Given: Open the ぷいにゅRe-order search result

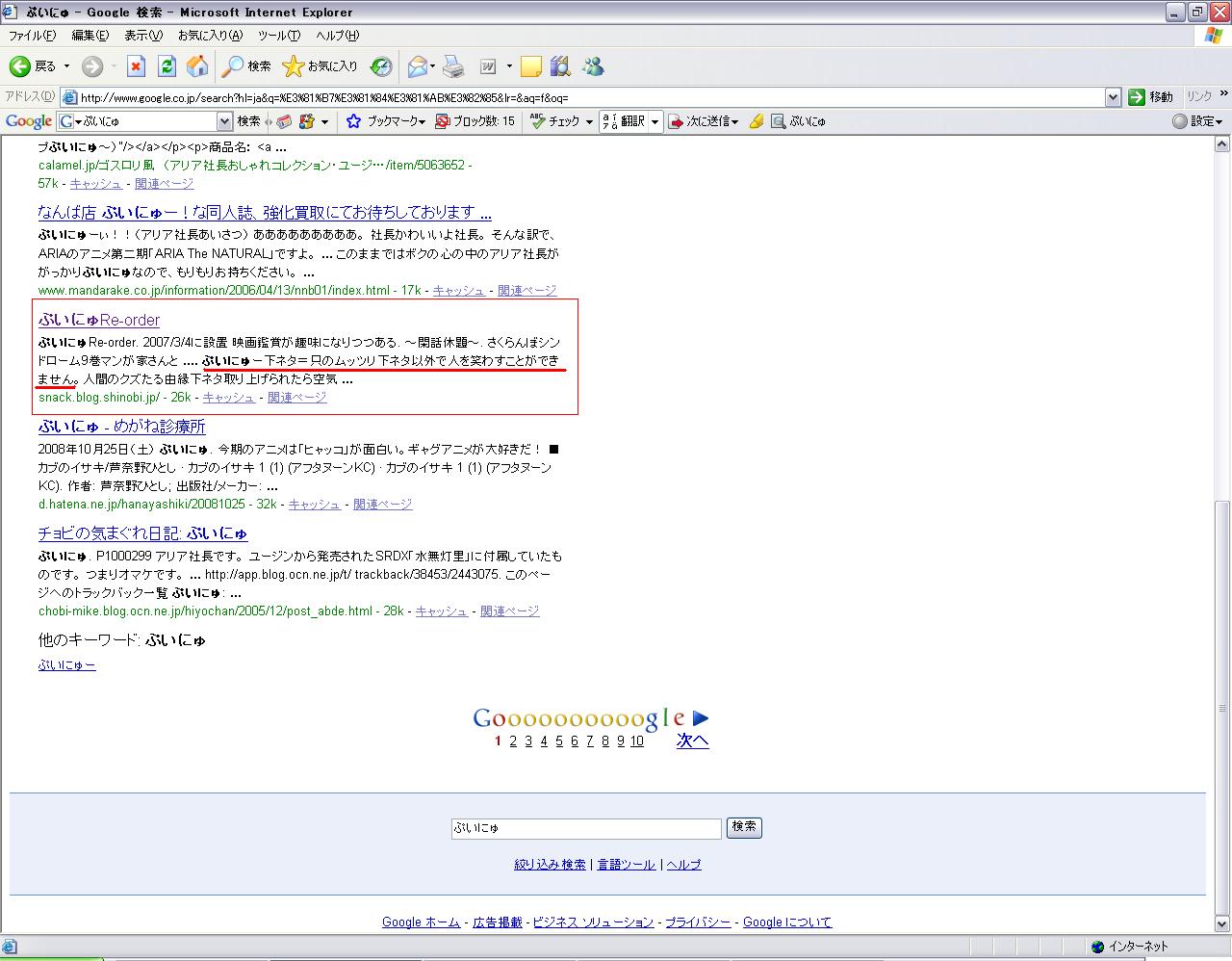Looking at the screenshot, I should point(99,320).
